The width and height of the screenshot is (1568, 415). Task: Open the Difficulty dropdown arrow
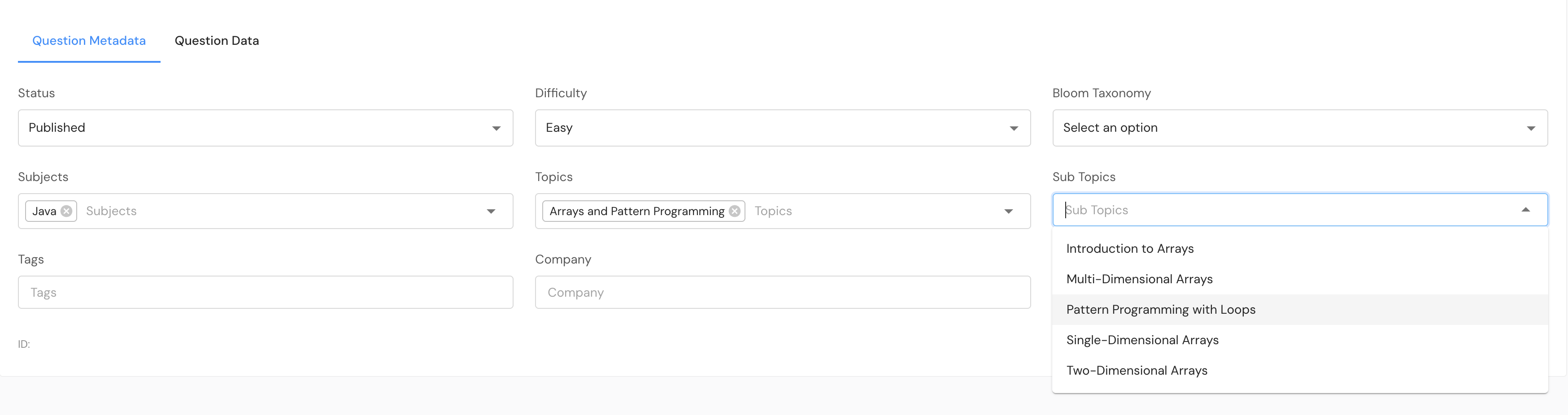[x=1014, y=128]
